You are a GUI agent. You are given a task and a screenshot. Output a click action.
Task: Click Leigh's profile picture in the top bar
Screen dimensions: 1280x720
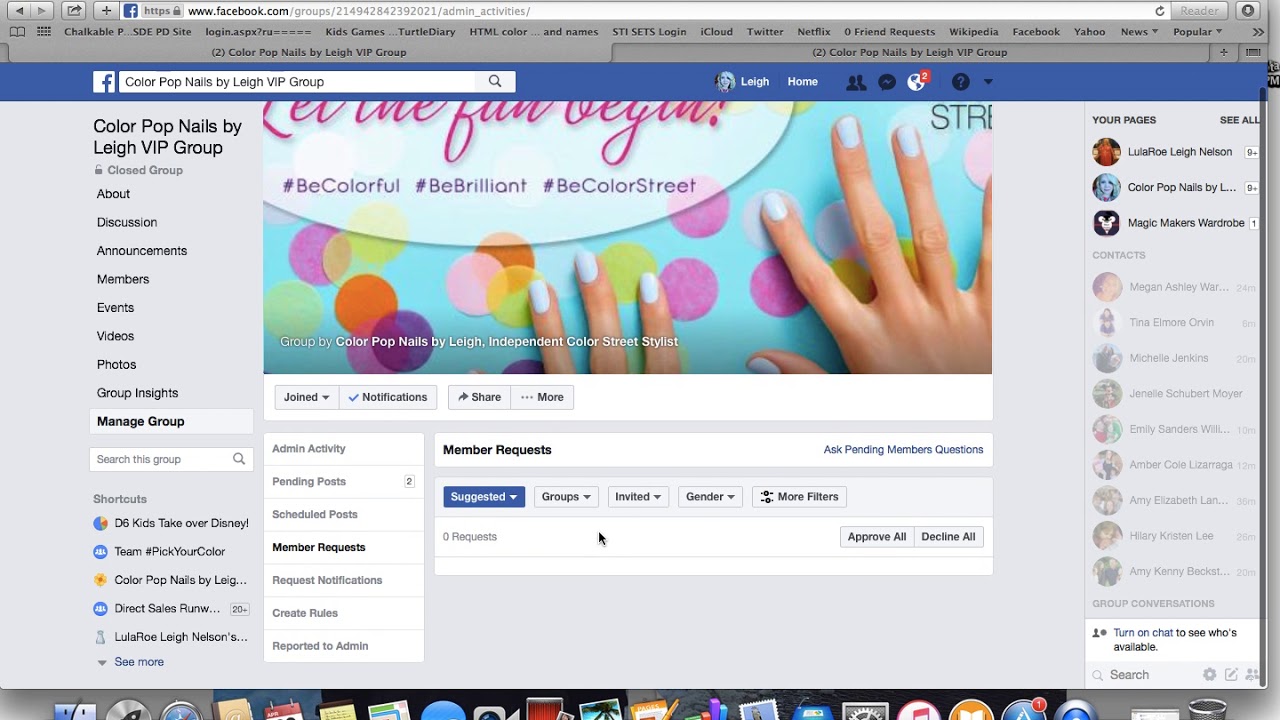click(725, 82)
